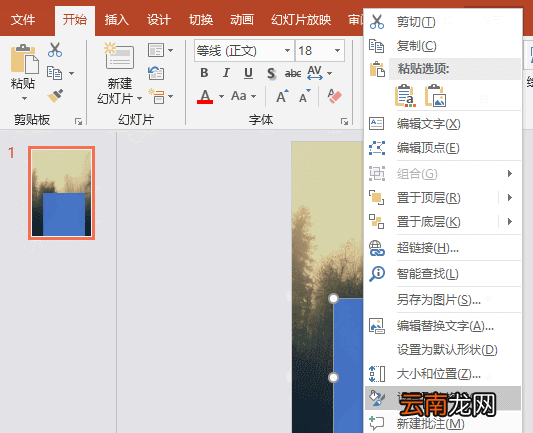Toggle Italic formatting
Viewport: 533px width, 433px height.
pyautogui.click(x=226, y=73)
